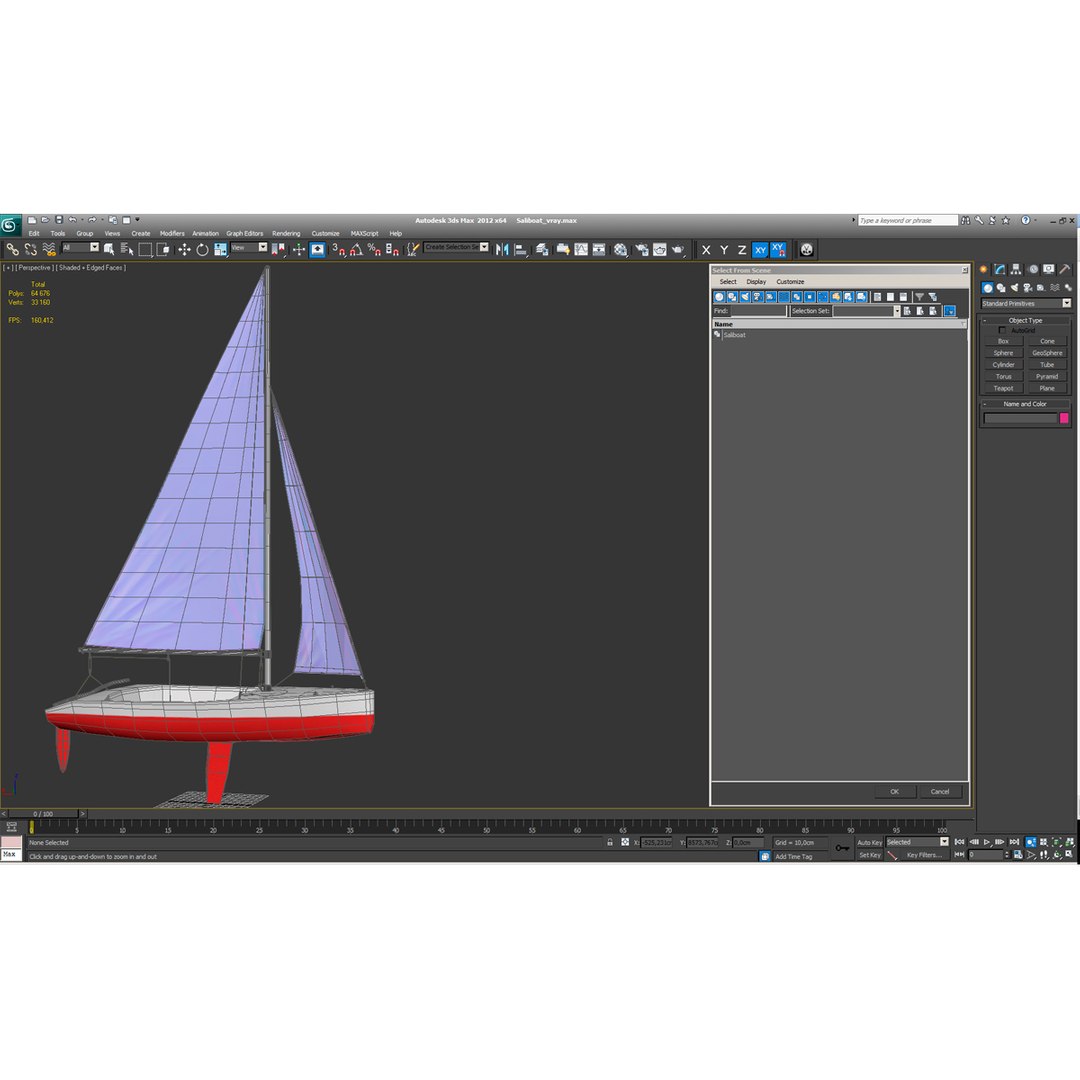Open the Material Editor icon

point(621,249)
